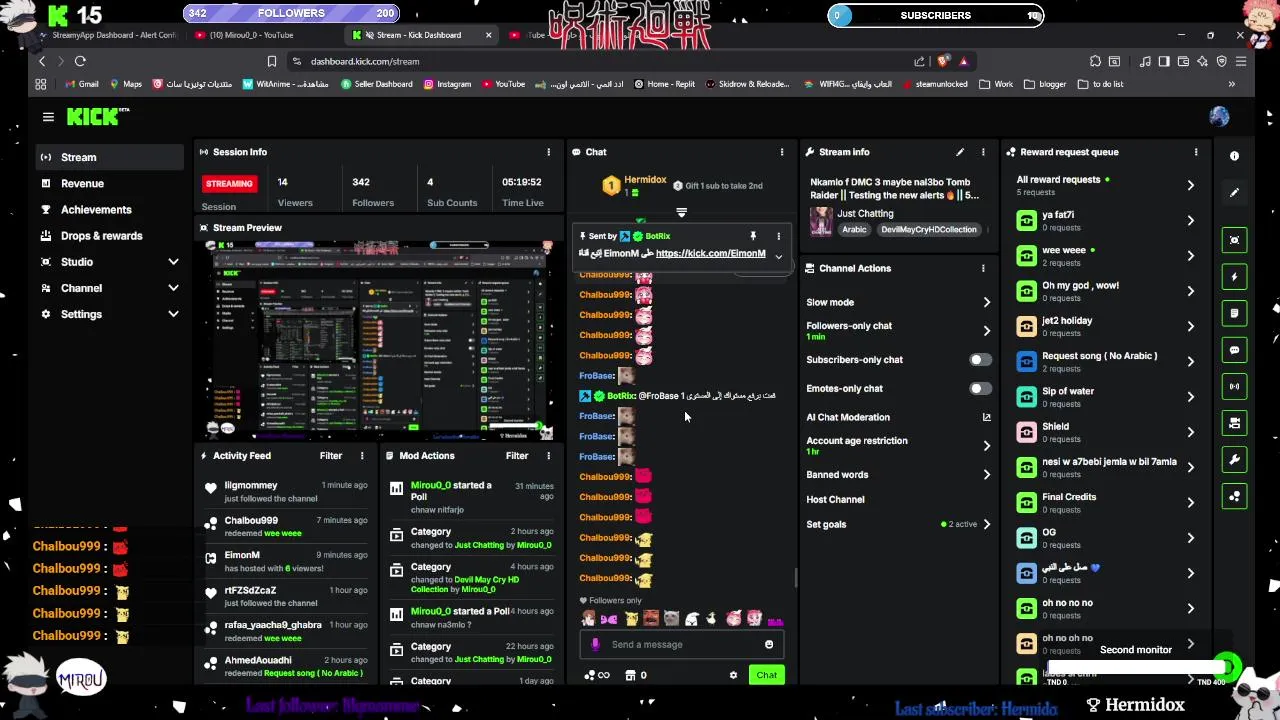The image size is (1280, 720).
Task: Open Channel Actions three-dot menu
Action: click(983, 268)
